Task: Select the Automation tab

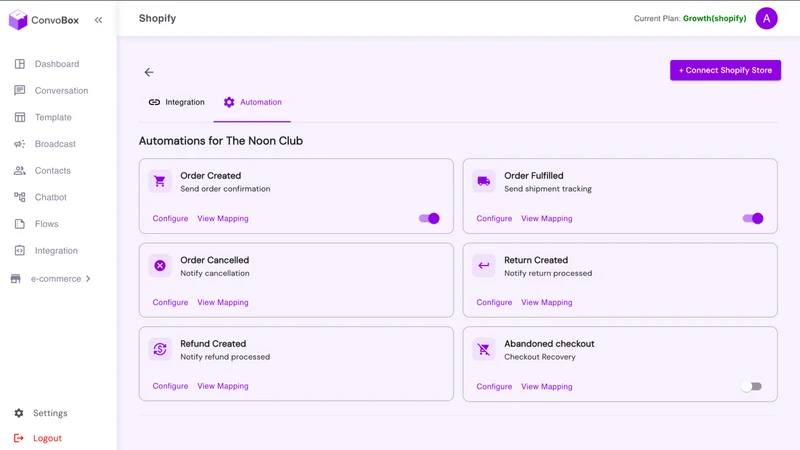Action: [x=252, y=102]
